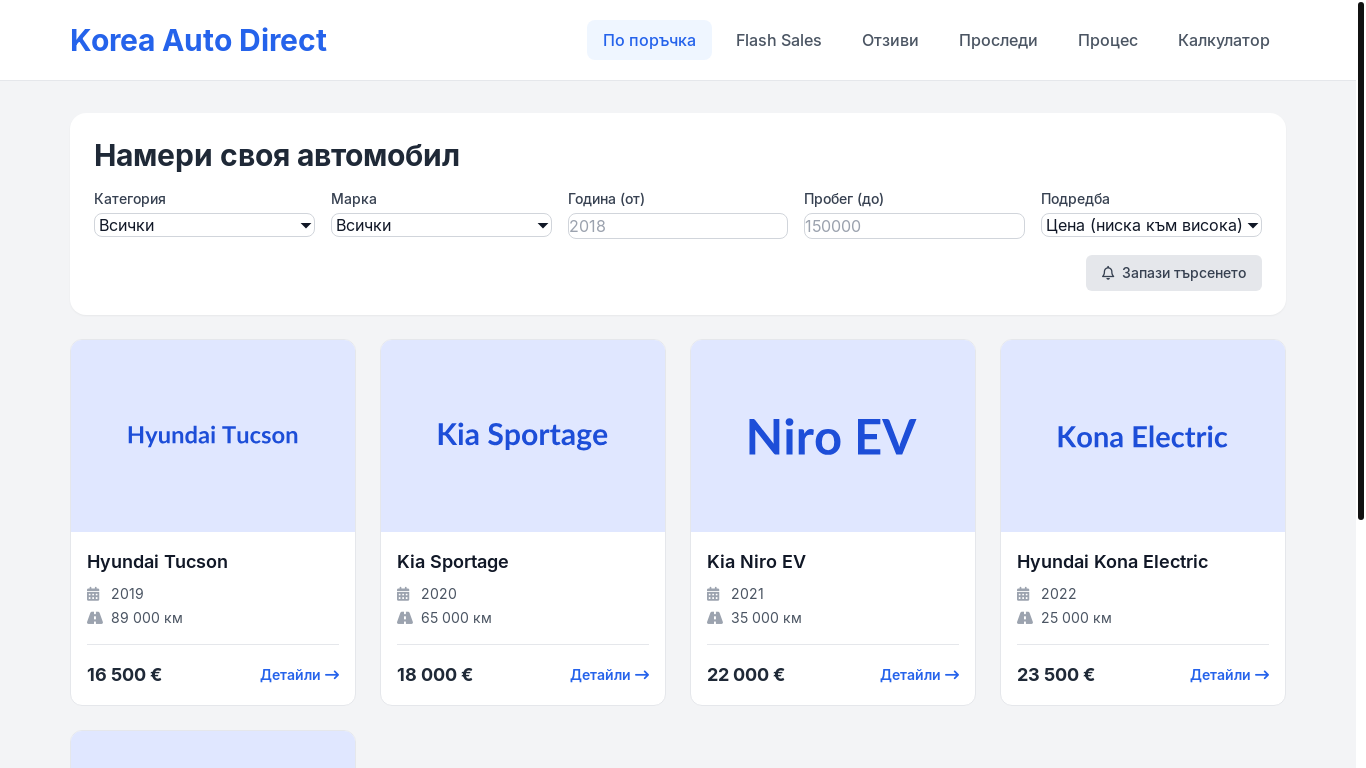Go to Flash Sales in navigation
The image size is (1366, 768).
(x=778, y=40)
